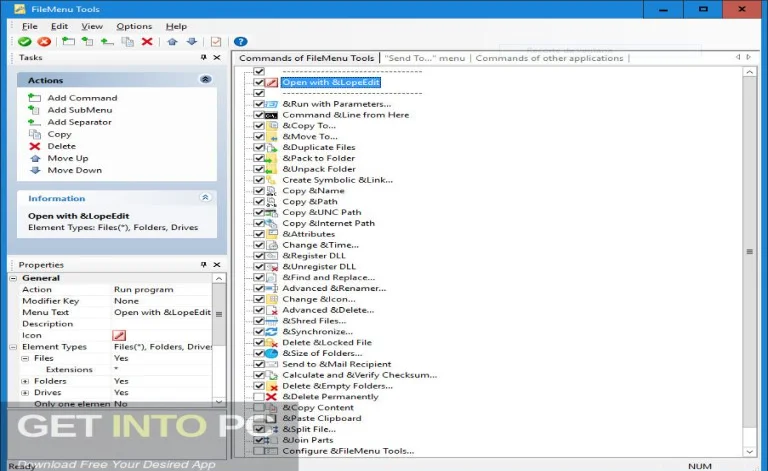Click the Delete Empty Folders icon
This screenshot has width=768, height=471.
tap(271, 386)
